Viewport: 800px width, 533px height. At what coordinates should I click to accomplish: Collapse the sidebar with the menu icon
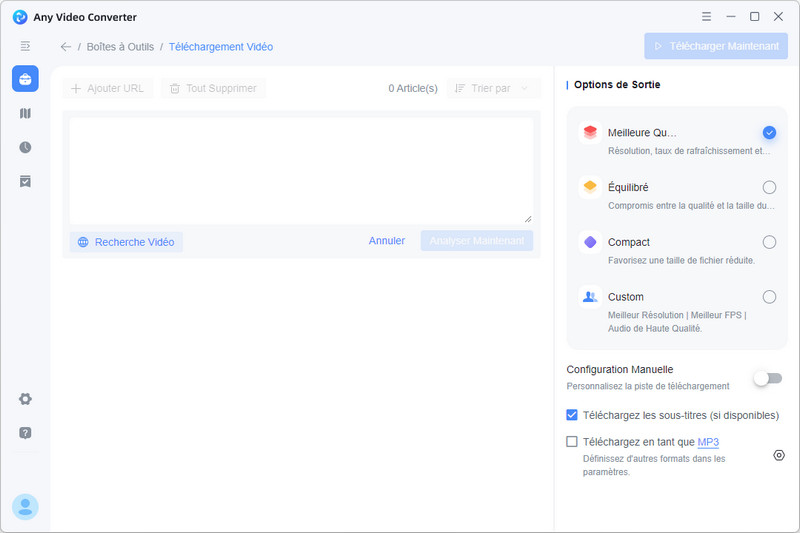[x=25, y=46]
